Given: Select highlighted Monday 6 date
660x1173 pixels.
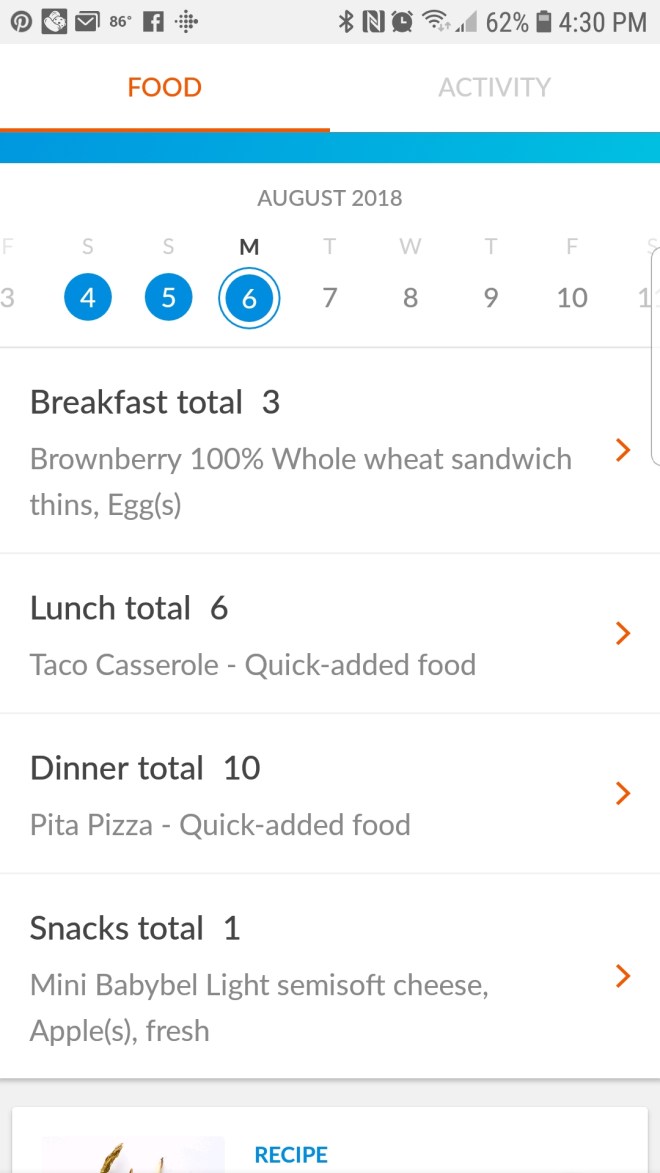Looking at the screenshot, I should coord(249,297).
